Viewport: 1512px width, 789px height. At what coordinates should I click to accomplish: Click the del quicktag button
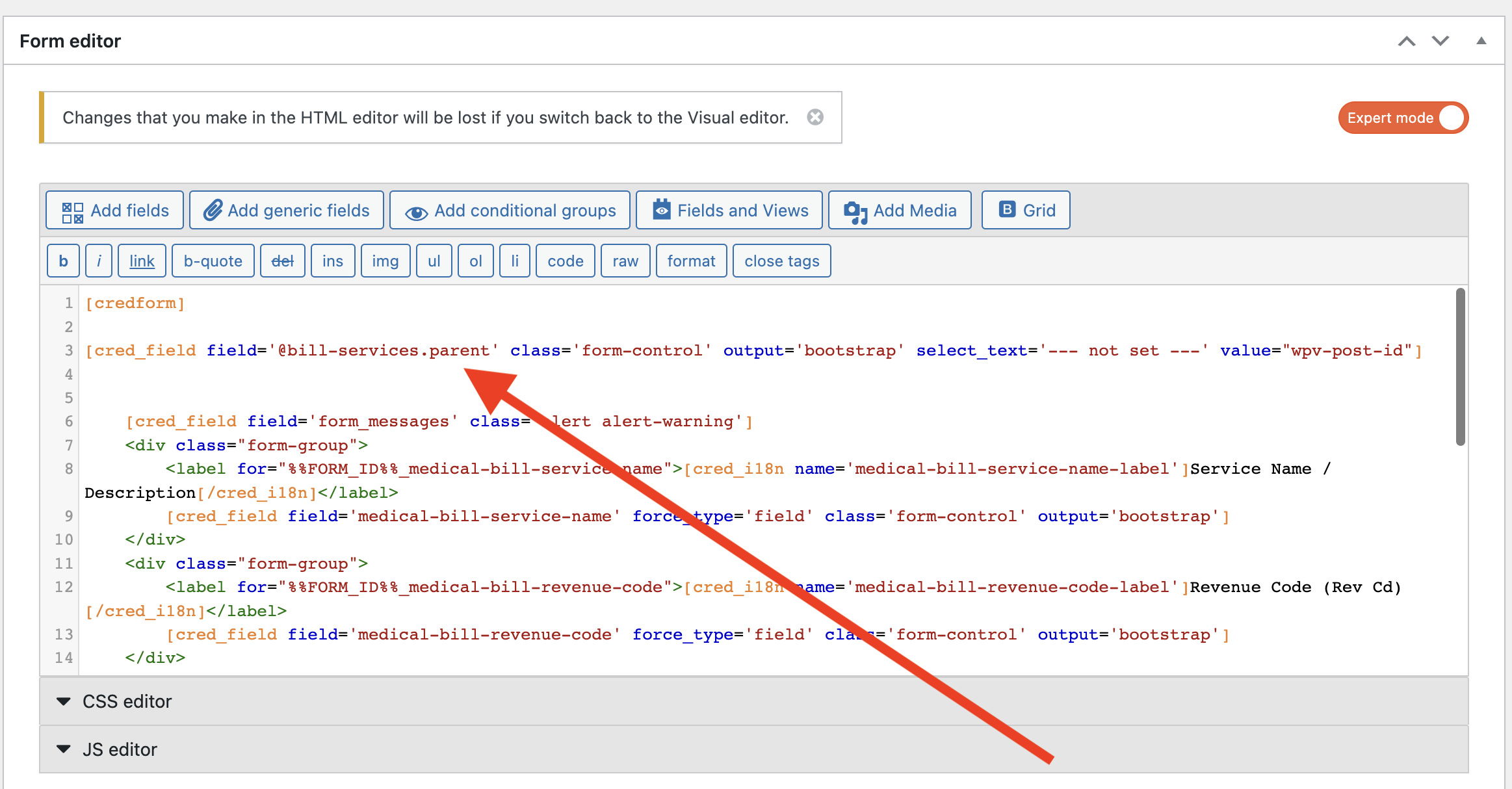tap(283, 261)
